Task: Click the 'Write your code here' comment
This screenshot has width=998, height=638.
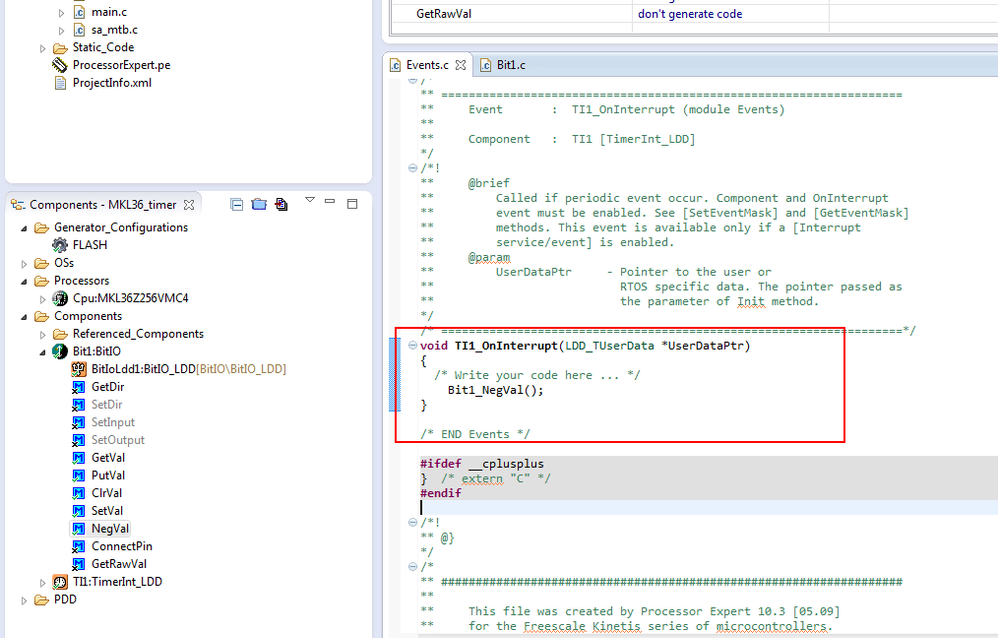Action: [537, 376]
